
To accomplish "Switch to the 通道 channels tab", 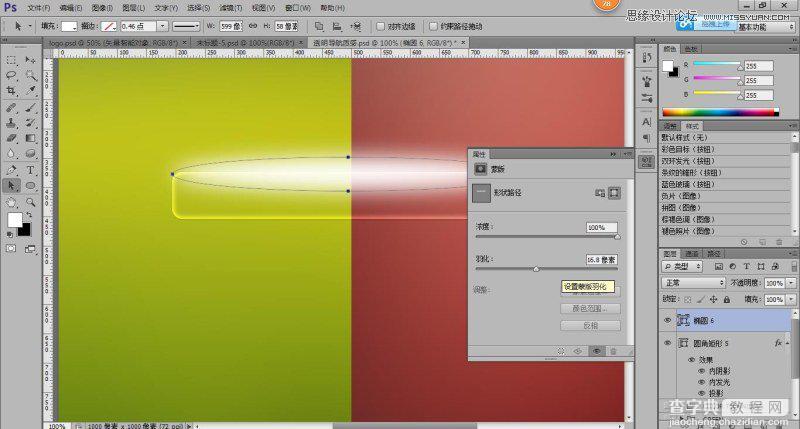I will [692, 254].
